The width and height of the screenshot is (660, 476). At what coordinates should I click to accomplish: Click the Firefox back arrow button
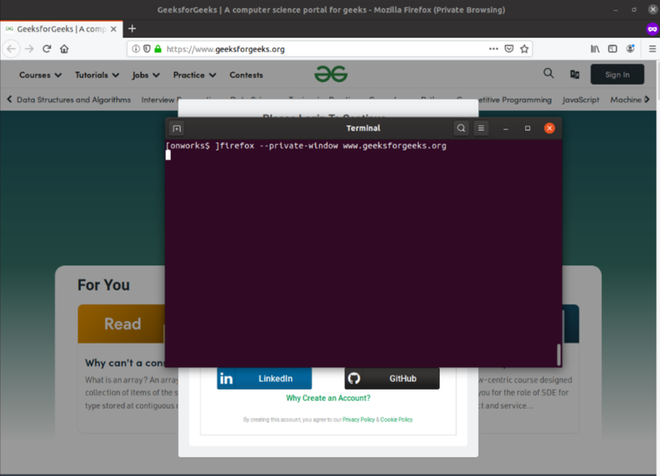point(11,49)
